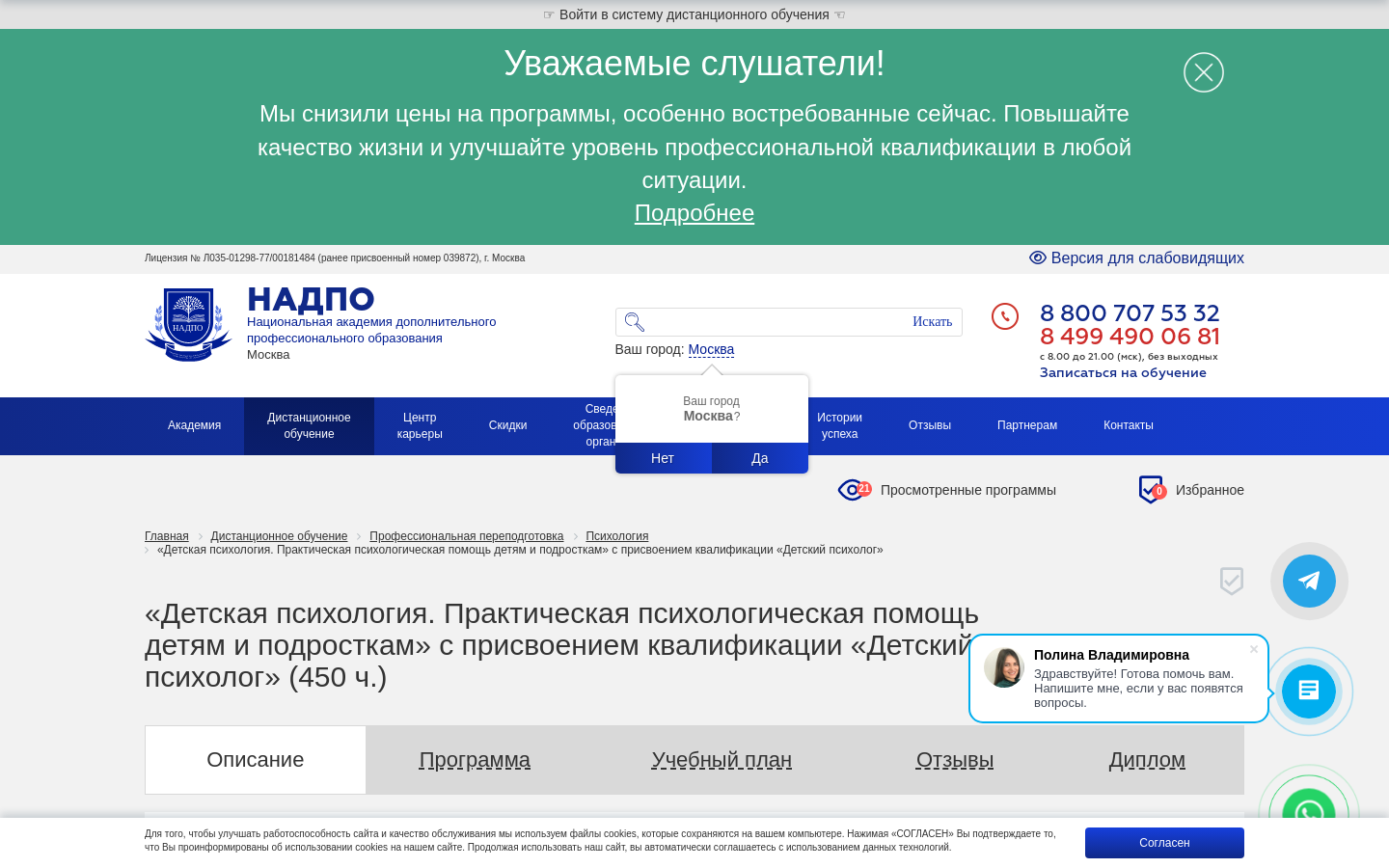Click Записаться на обучение link

coord(1123,372)
